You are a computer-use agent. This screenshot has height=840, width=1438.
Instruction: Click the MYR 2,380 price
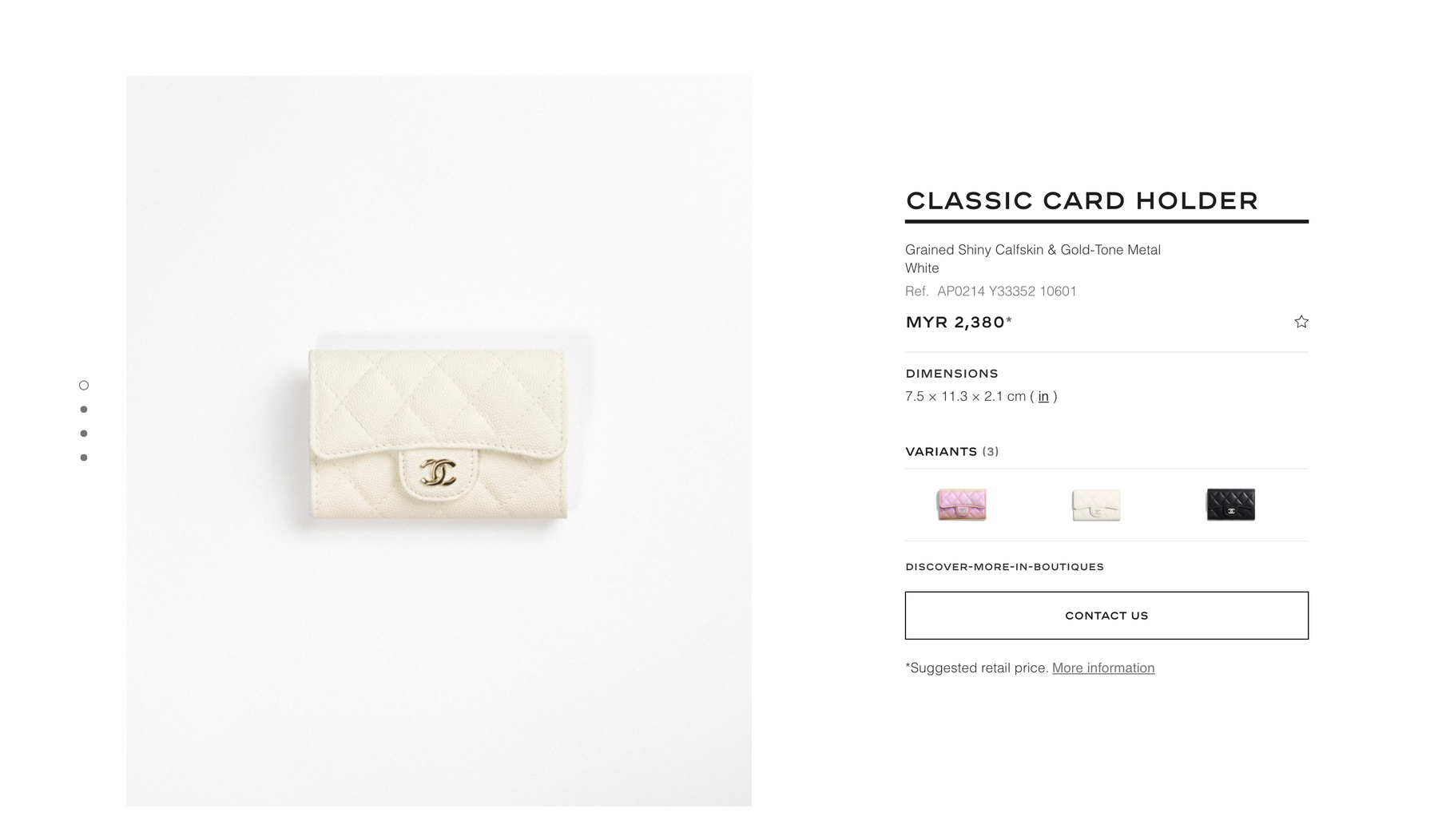[959, 322]
